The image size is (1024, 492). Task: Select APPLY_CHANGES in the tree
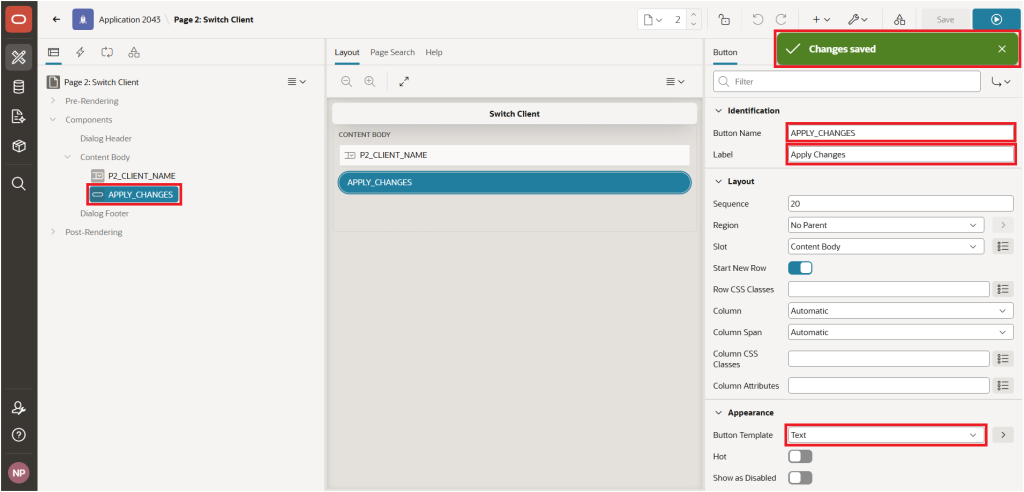point(133,194)
